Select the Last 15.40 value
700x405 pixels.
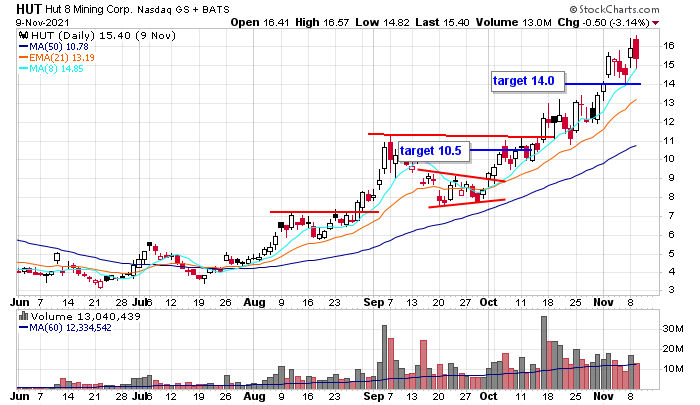(x=442, y=22)
